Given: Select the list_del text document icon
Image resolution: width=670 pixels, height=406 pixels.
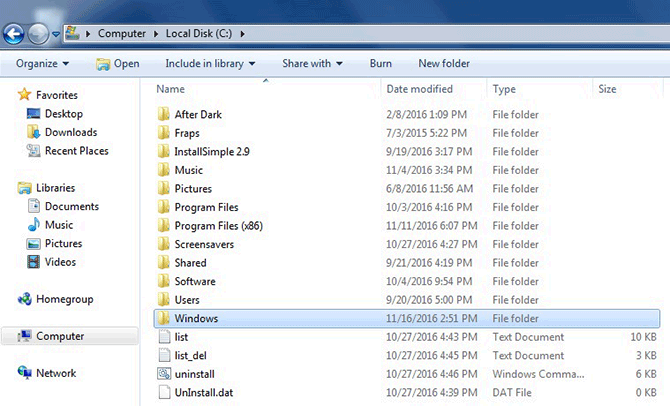Looking at the screenshot, I should [165, 355].
